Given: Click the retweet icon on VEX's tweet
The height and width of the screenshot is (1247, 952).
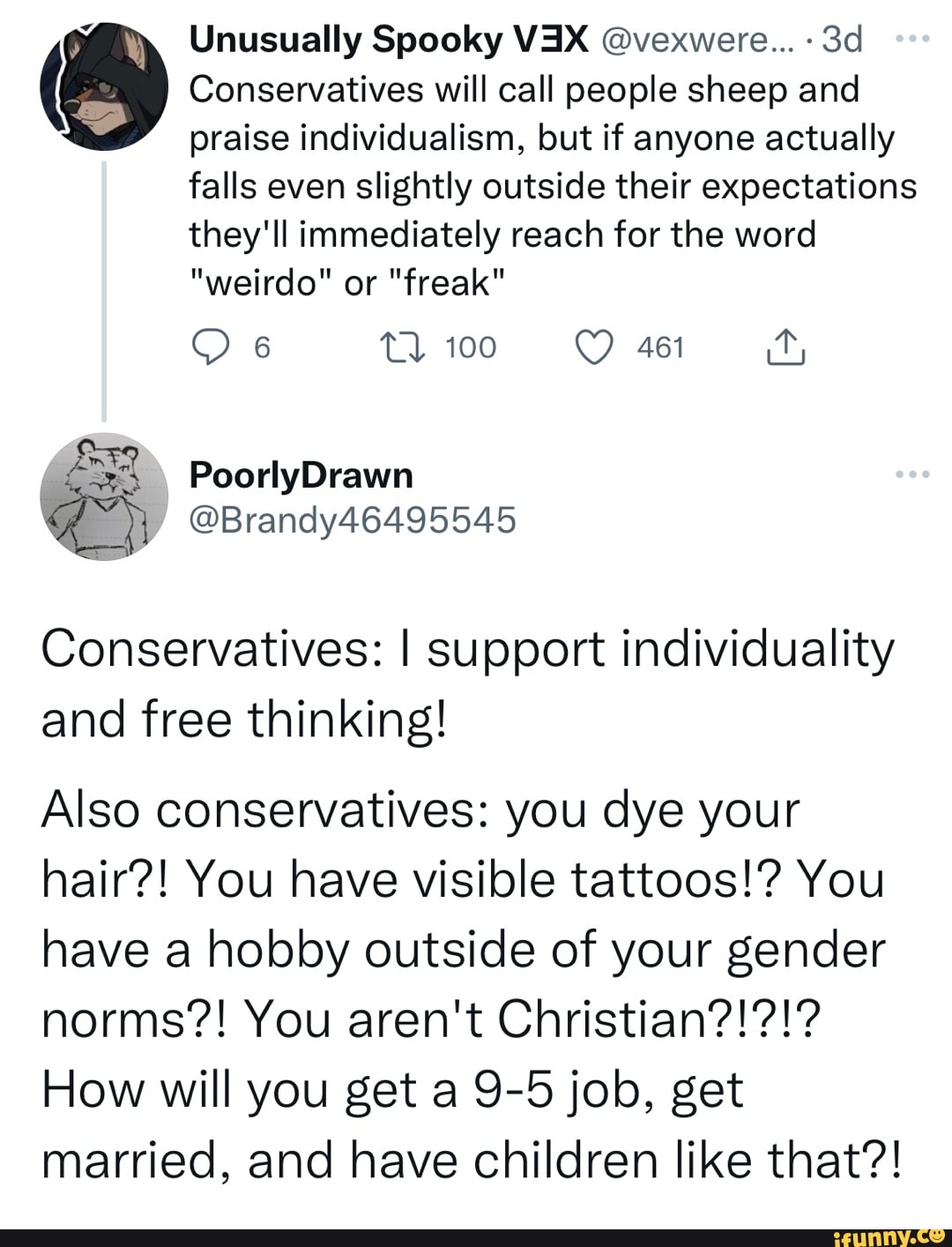Looking at the screenshot, I should click(x=407, y=347).
